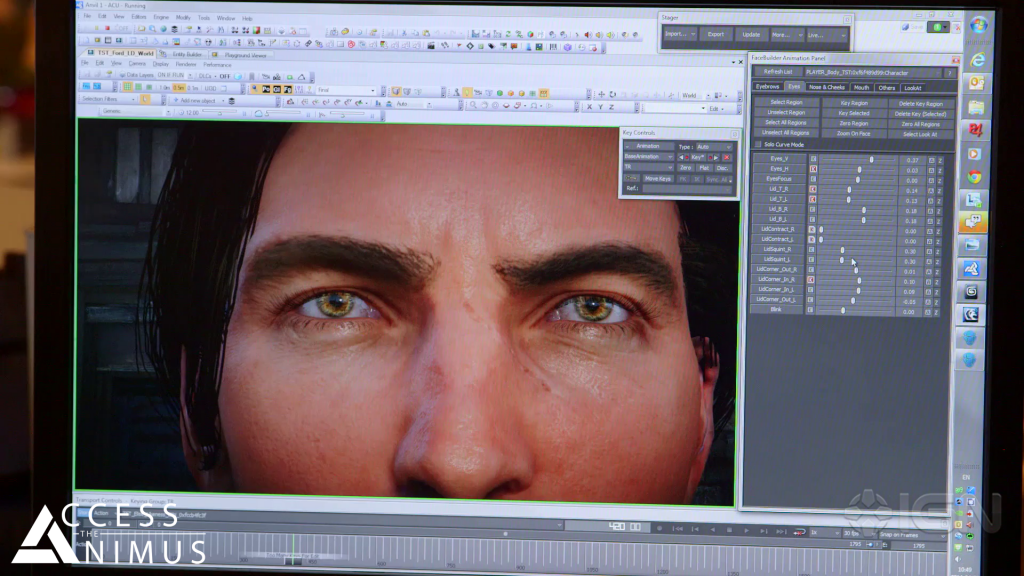Click the LidSquint_L slider handle
The image size is (1024, 576).
[x=842, y=261]
